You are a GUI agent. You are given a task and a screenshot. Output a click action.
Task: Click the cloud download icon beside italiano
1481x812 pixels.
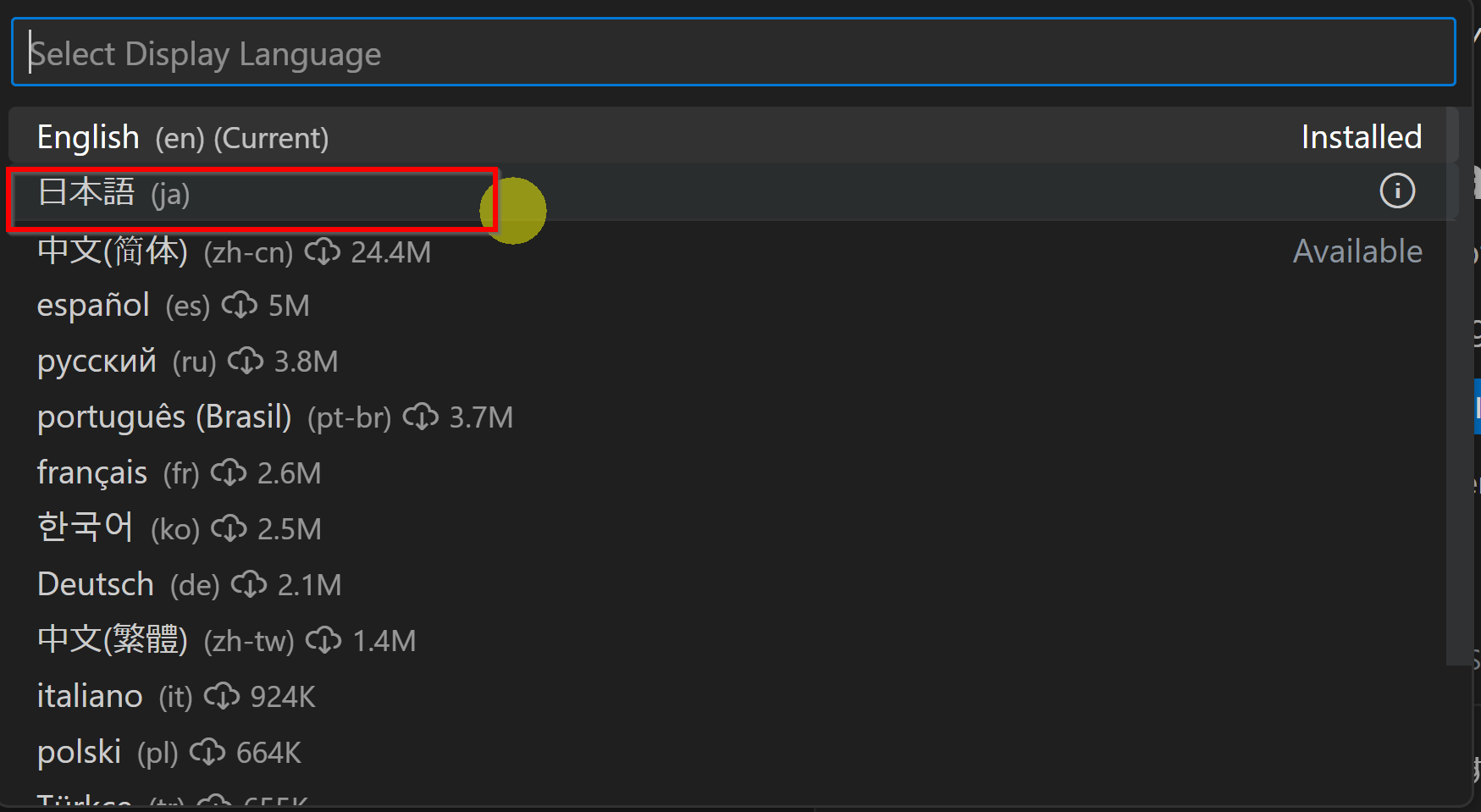(222, 697)
